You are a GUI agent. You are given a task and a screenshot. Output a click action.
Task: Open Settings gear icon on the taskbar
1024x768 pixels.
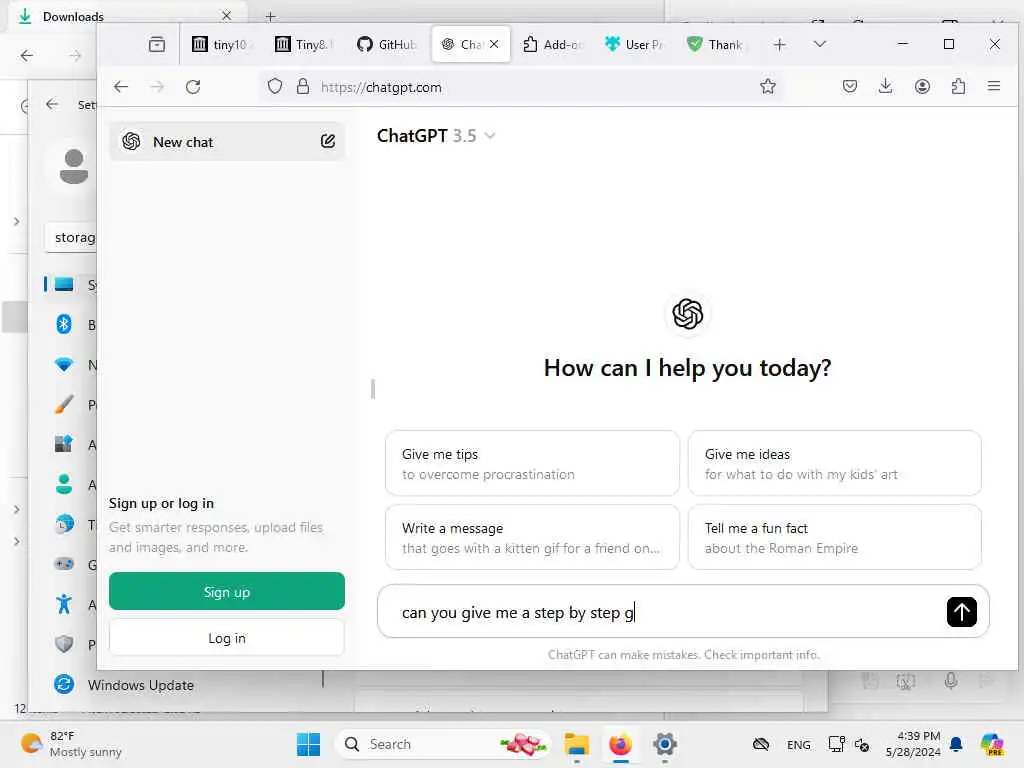664,744
